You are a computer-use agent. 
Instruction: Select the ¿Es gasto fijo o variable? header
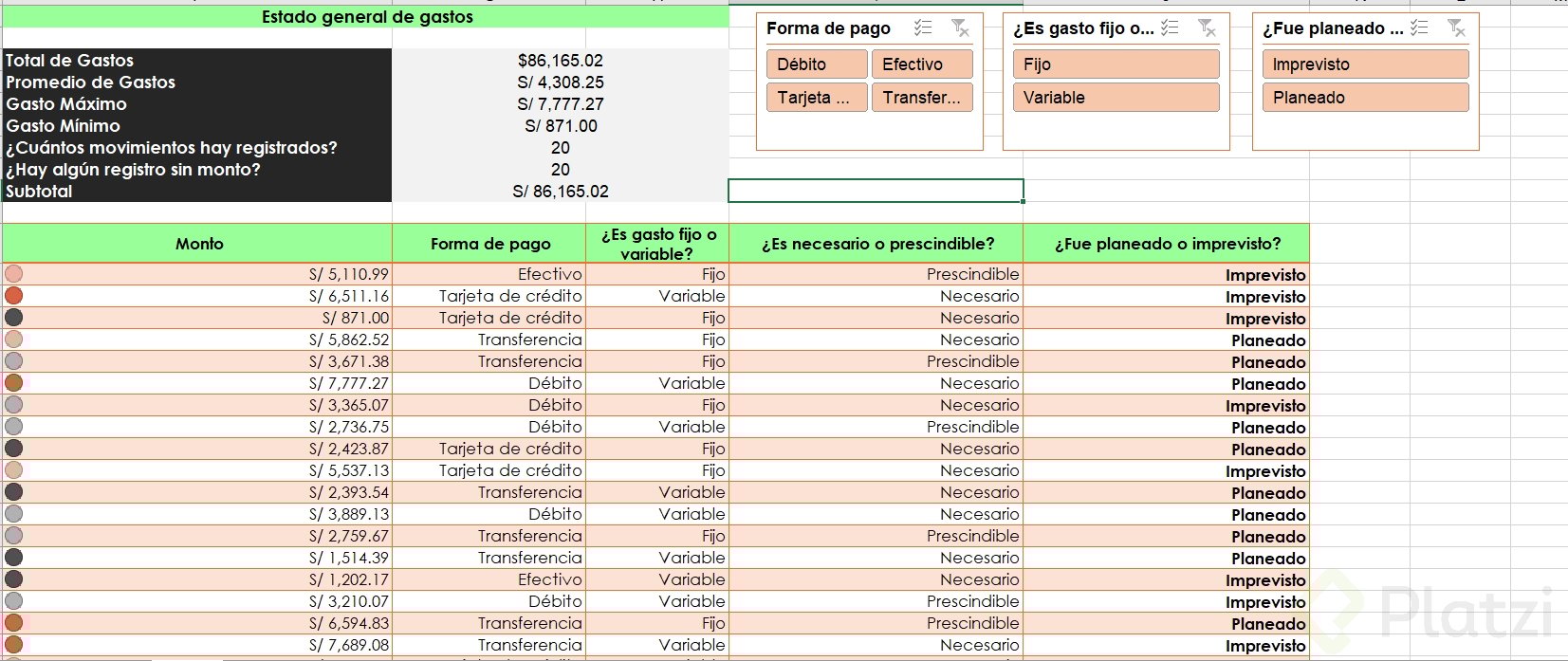(x=657, y=244)
